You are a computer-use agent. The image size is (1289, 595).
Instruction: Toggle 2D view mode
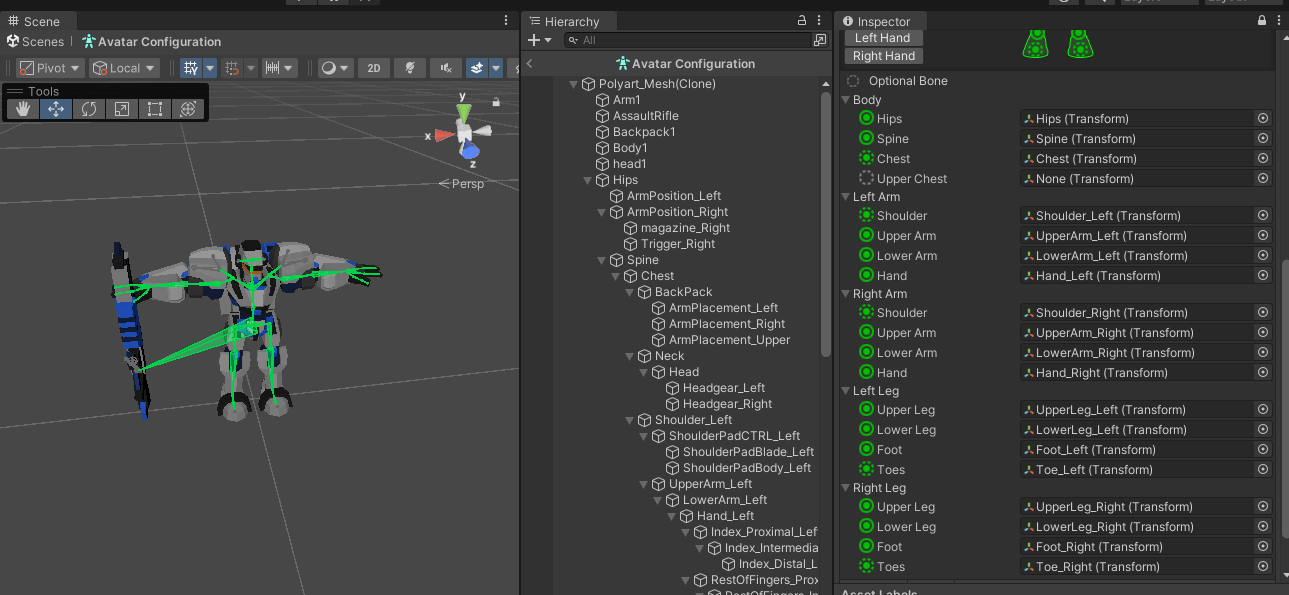point(373,68)
